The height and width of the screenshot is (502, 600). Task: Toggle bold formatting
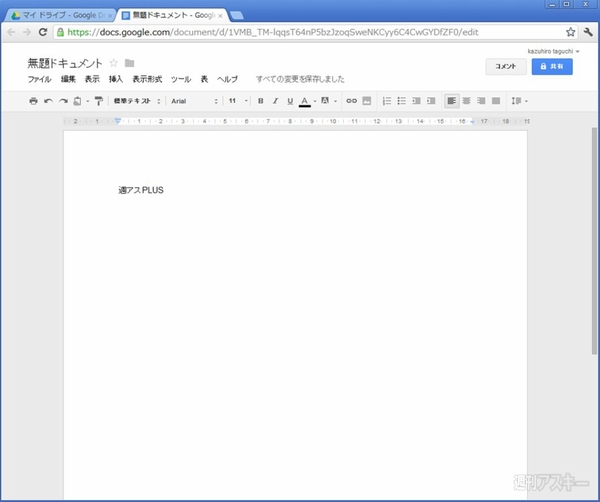tap(261, 101)
